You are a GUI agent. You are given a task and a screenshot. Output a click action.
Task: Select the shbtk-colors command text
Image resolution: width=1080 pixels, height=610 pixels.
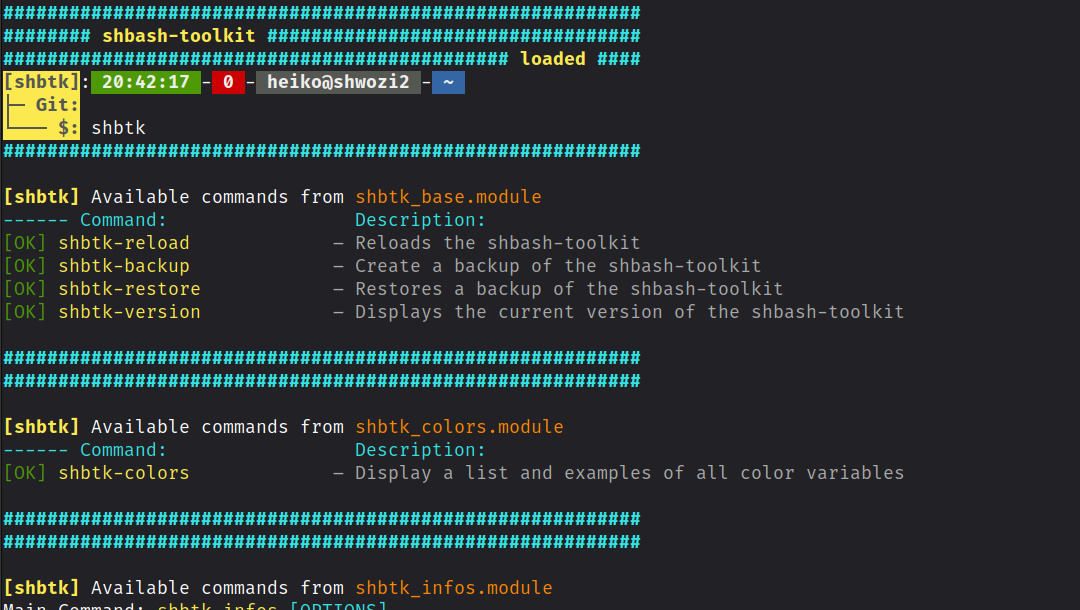pyautogui.click(x=124, y=473)
